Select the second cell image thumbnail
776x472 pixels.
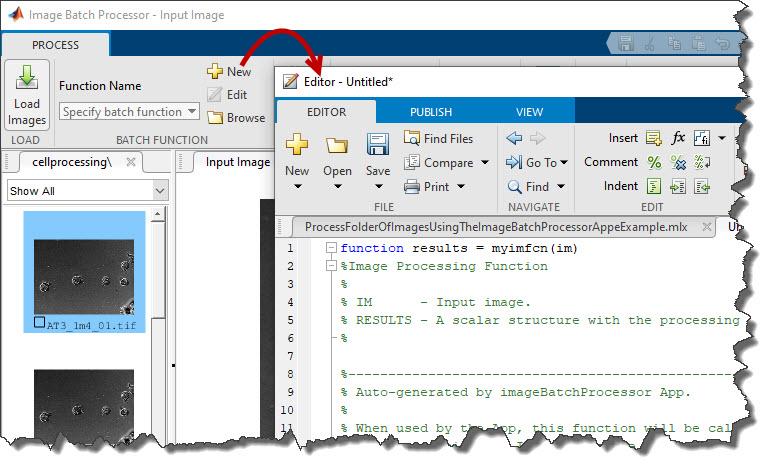click(84, 406)
